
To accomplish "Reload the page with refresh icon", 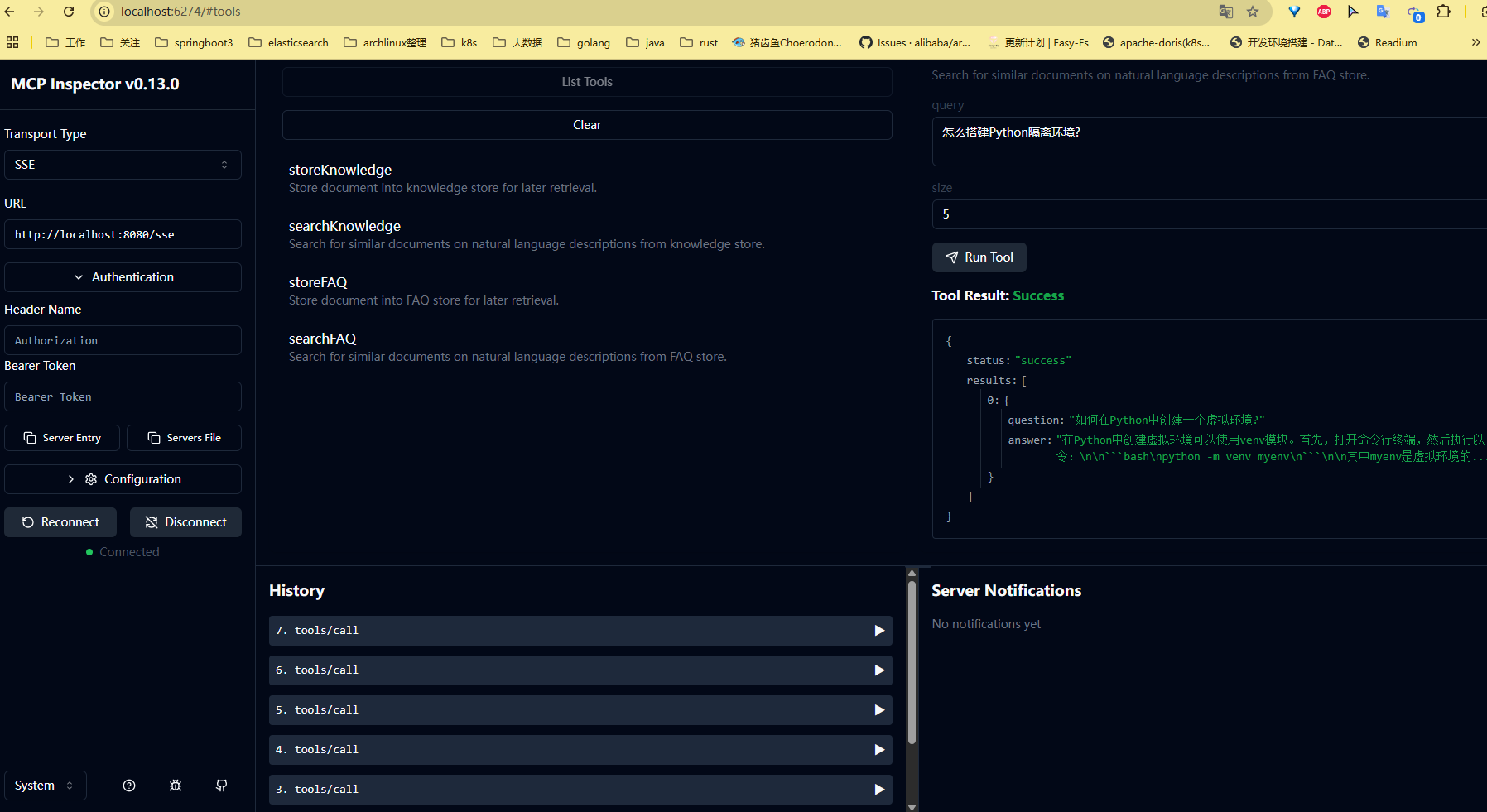I will 69,12.
